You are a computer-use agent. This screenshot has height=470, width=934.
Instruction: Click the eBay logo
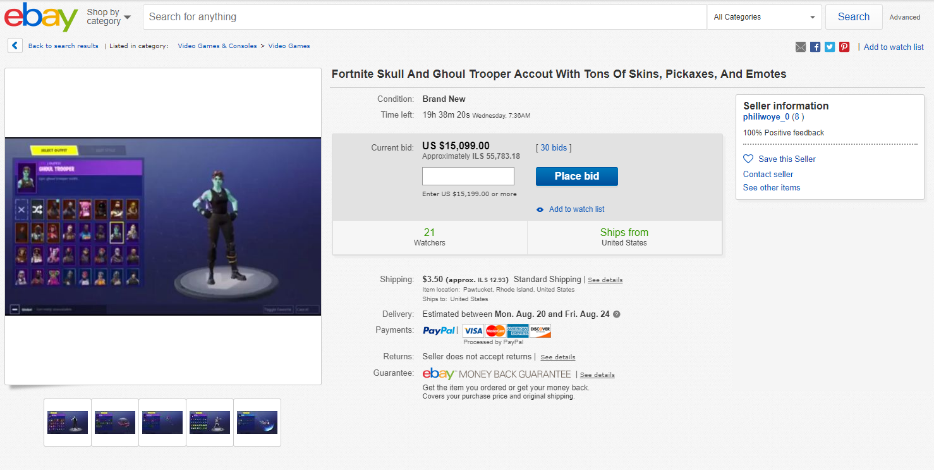(x=41, y=17)
